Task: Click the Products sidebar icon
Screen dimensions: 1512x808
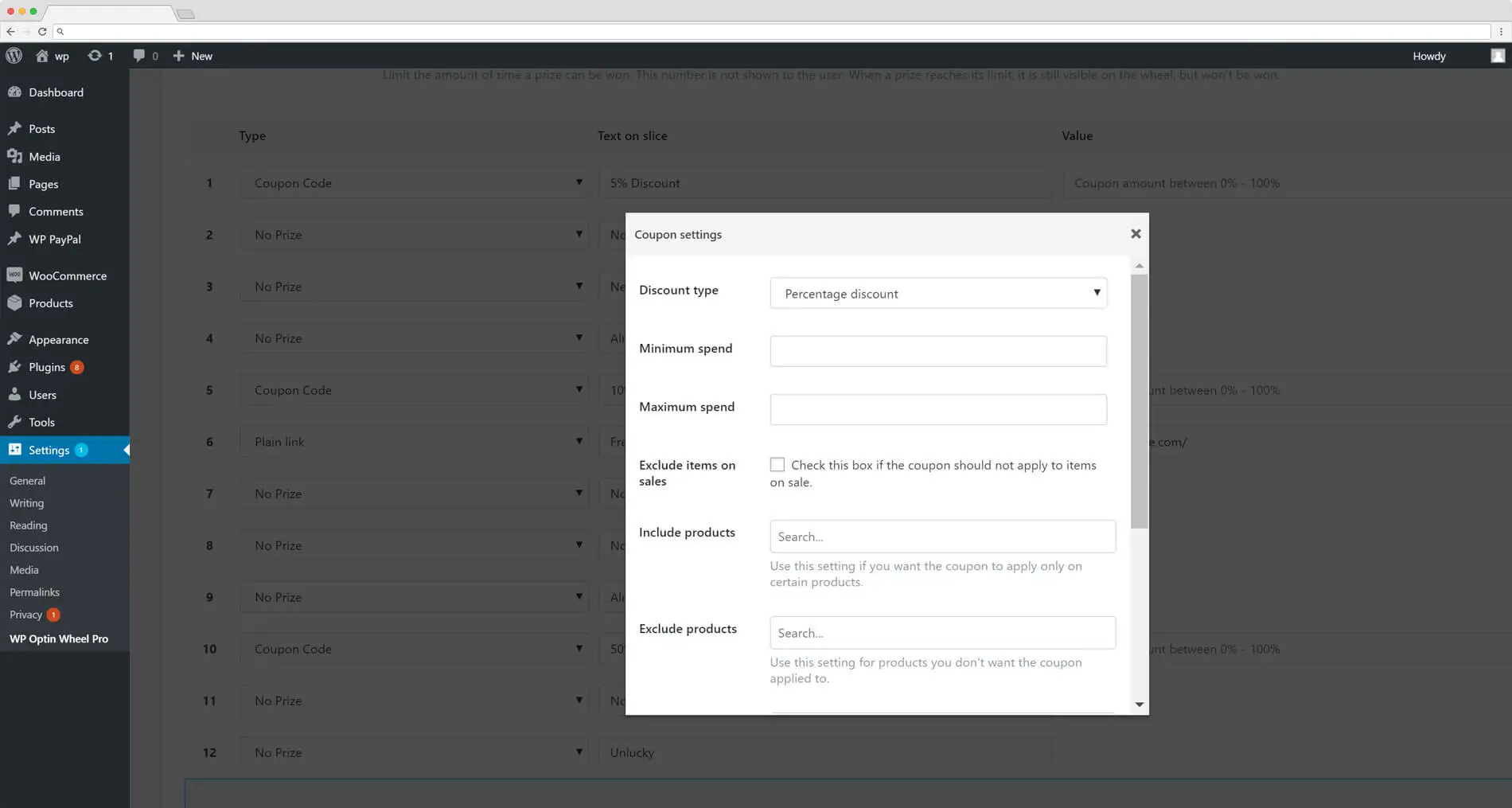Action: coord(16,303)
